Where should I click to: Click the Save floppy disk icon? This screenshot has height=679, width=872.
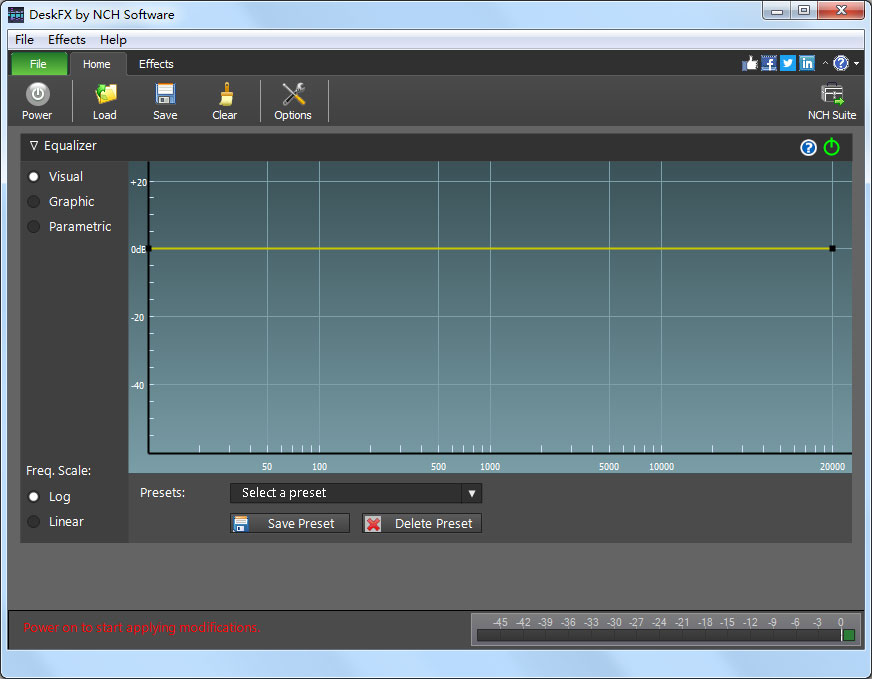tap(165, 101)
